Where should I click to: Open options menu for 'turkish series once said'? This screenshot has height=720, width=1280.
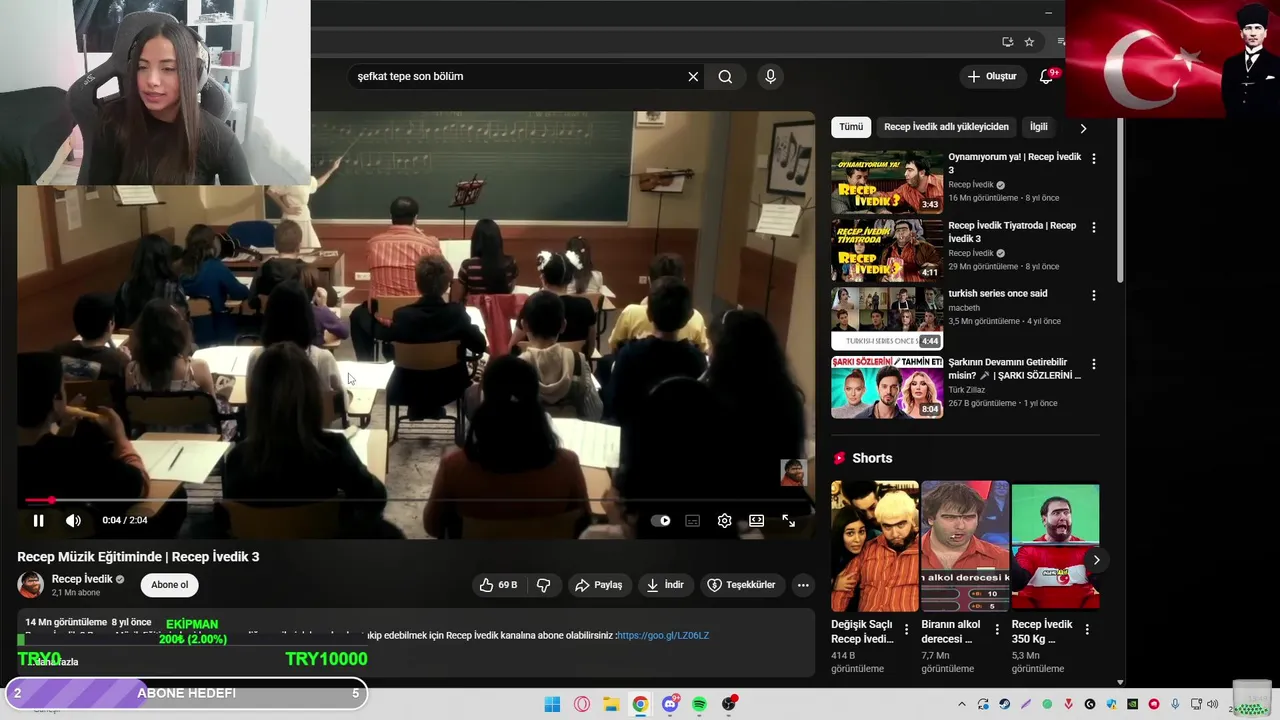1093,296
